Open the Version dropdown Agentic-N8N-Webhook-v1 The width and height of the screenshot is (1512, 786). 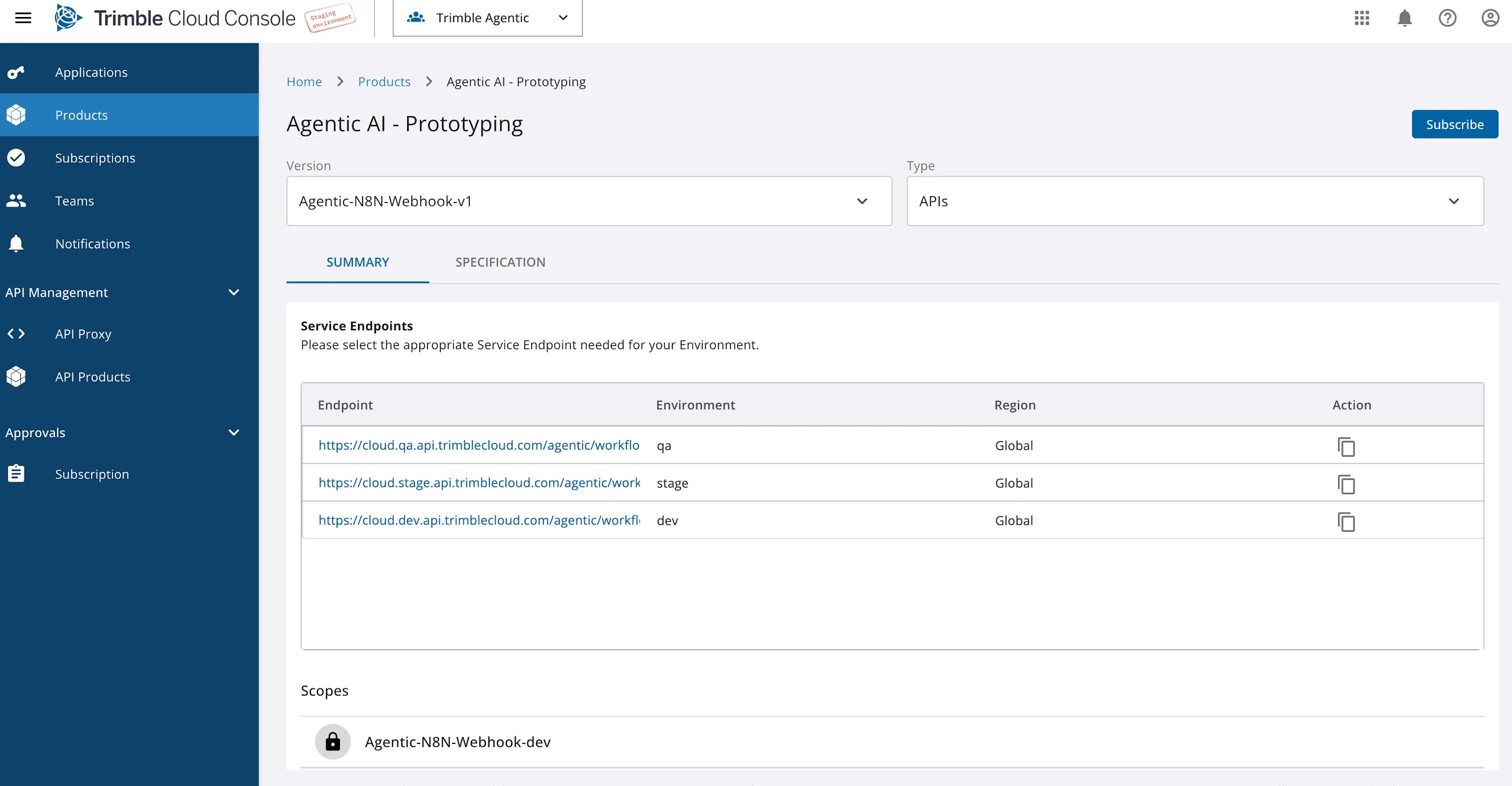tap(588, 201)
